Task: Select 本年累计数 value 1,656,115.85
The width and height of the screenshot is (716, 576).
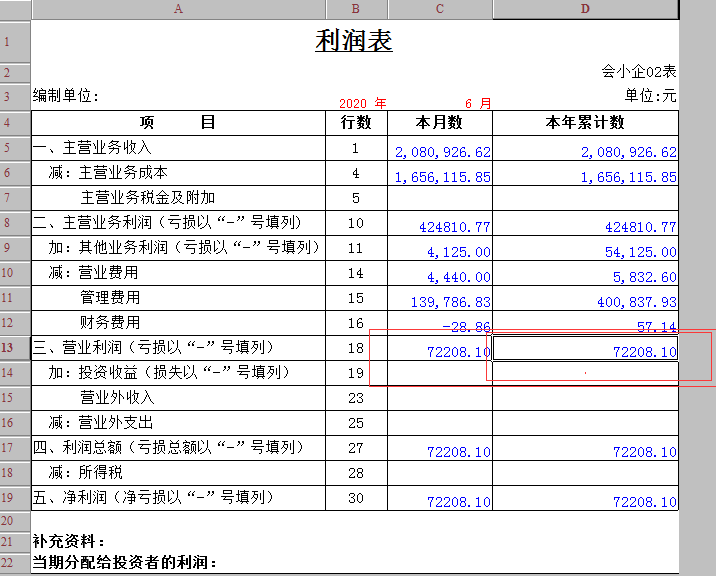Action: 585,173
